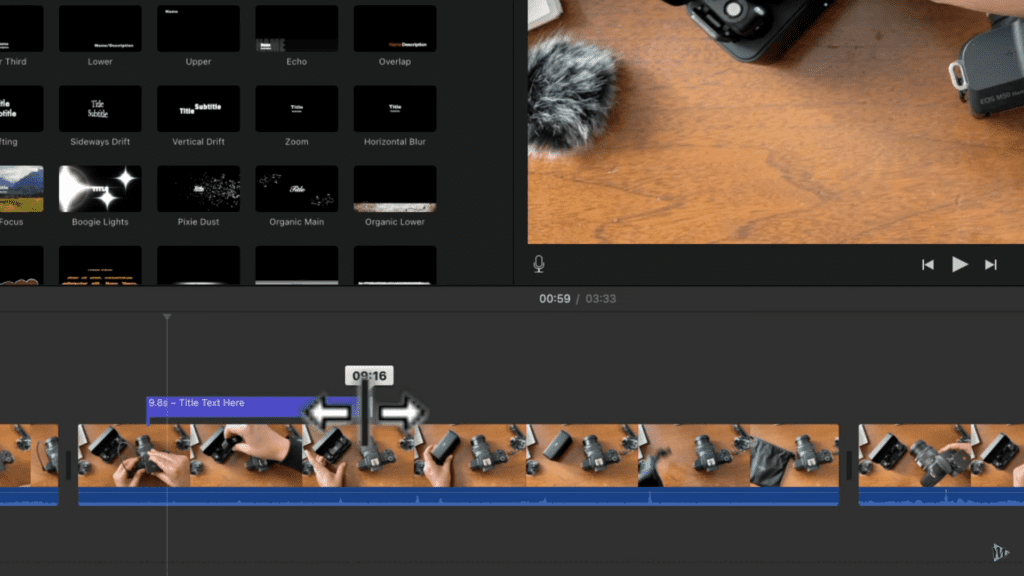Click the video preview in the viewer
The width and height of the screenshot is (1024, 576).
(x=776, y=121)
